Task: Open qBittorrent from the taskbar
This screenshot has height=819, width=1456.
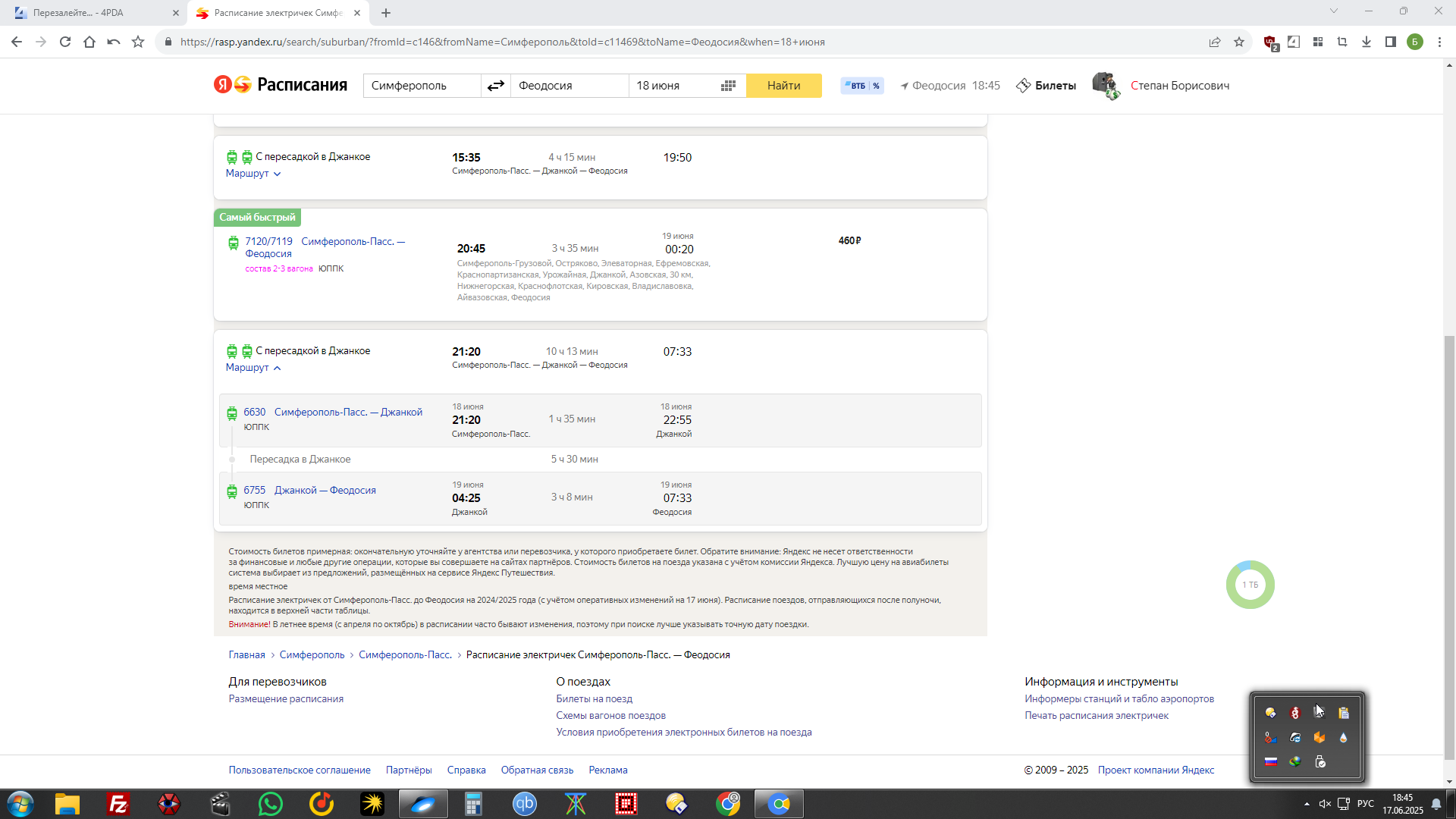Action: click(525, 804)
